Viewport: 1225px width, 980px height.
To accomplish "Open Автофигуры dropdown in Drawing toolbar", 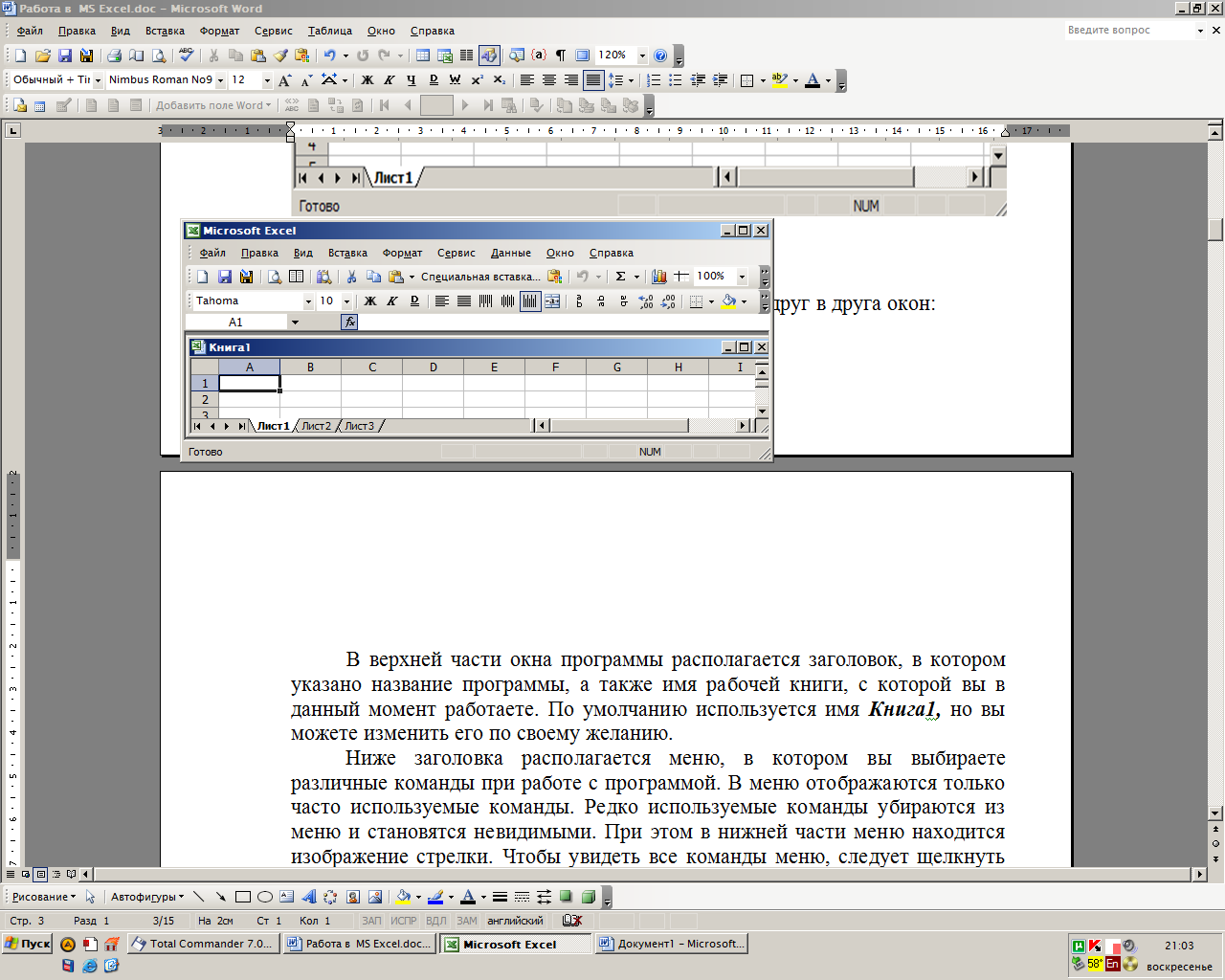I will 147,897.
